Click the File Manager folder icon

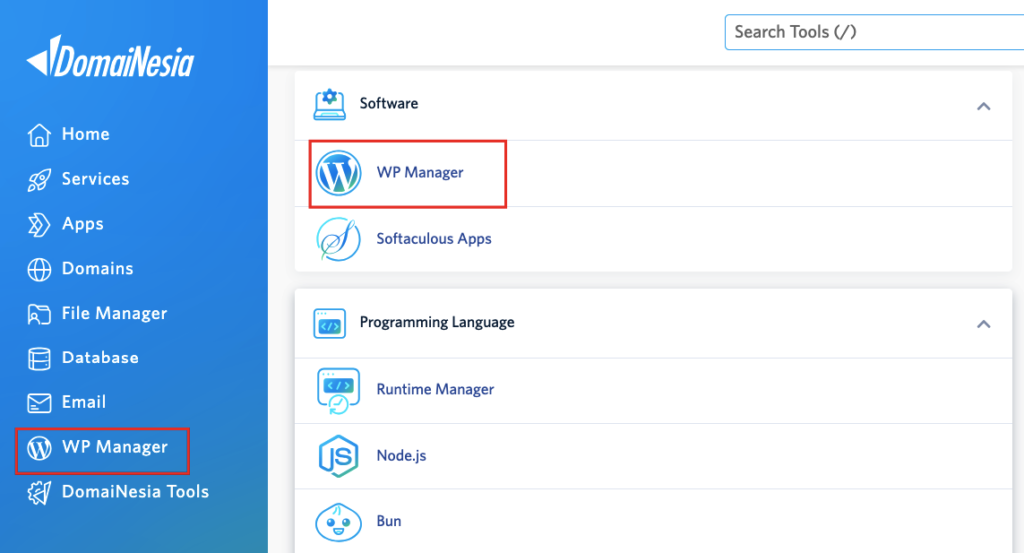point(39,314)
